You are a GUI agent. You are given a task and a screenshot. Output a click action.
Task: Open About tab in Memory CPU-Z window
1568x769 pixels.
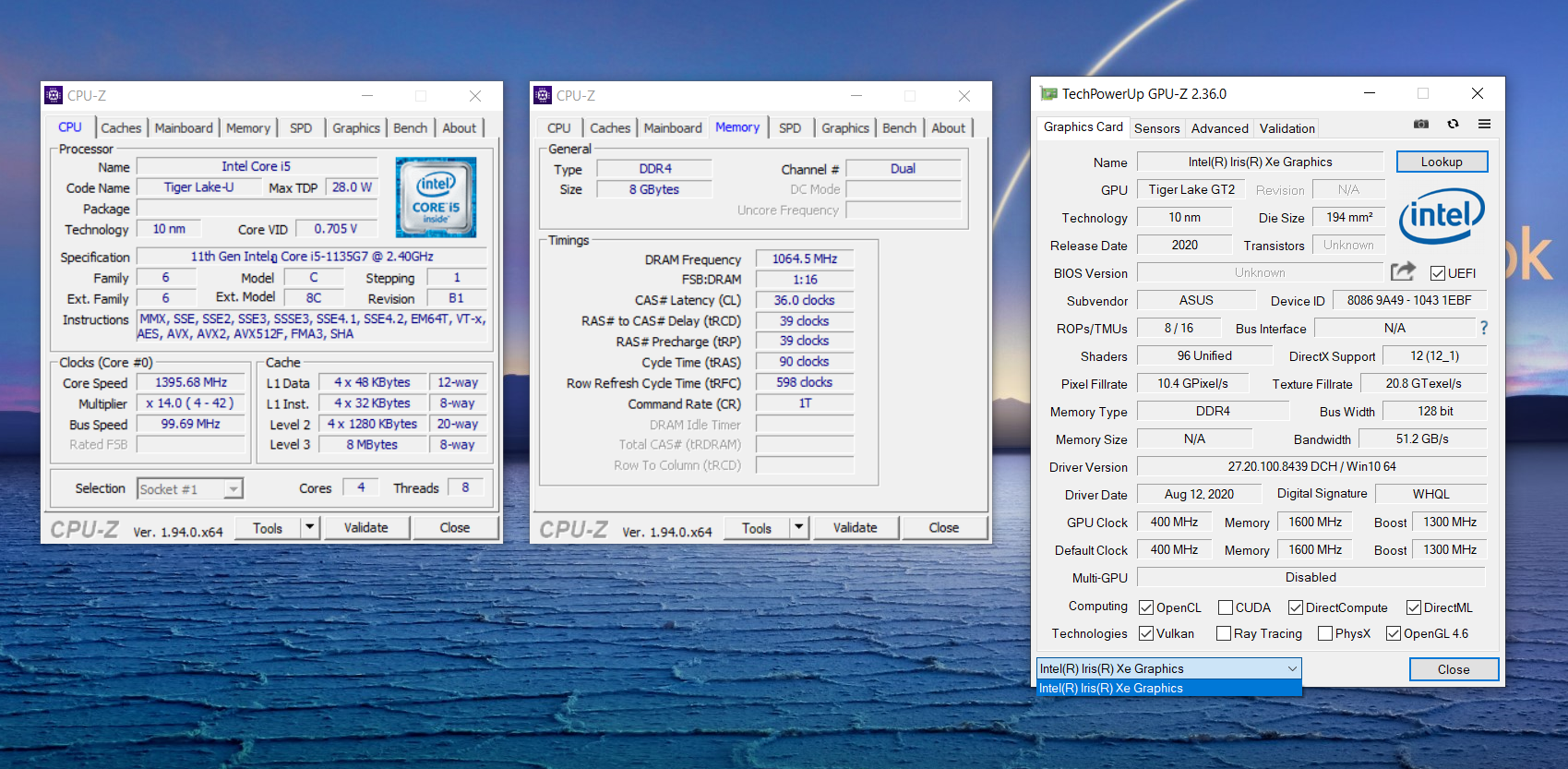pos(949,128)
